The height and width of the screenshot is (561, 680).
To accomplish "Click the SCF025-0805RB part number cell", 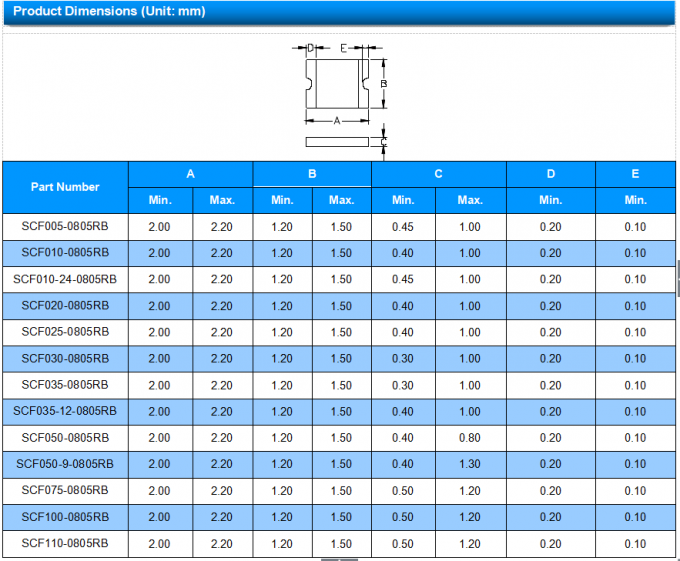I will pyautogui.click(x=65, y=332).
